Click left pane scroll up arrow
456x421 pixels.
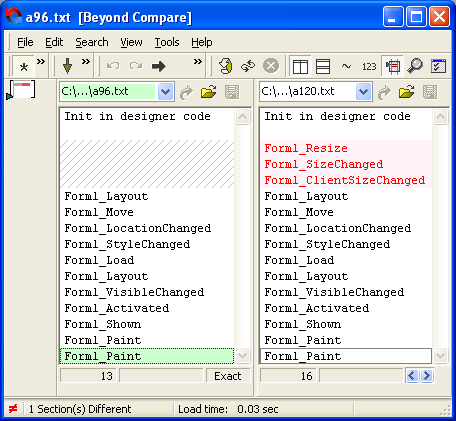pos(242,117)
